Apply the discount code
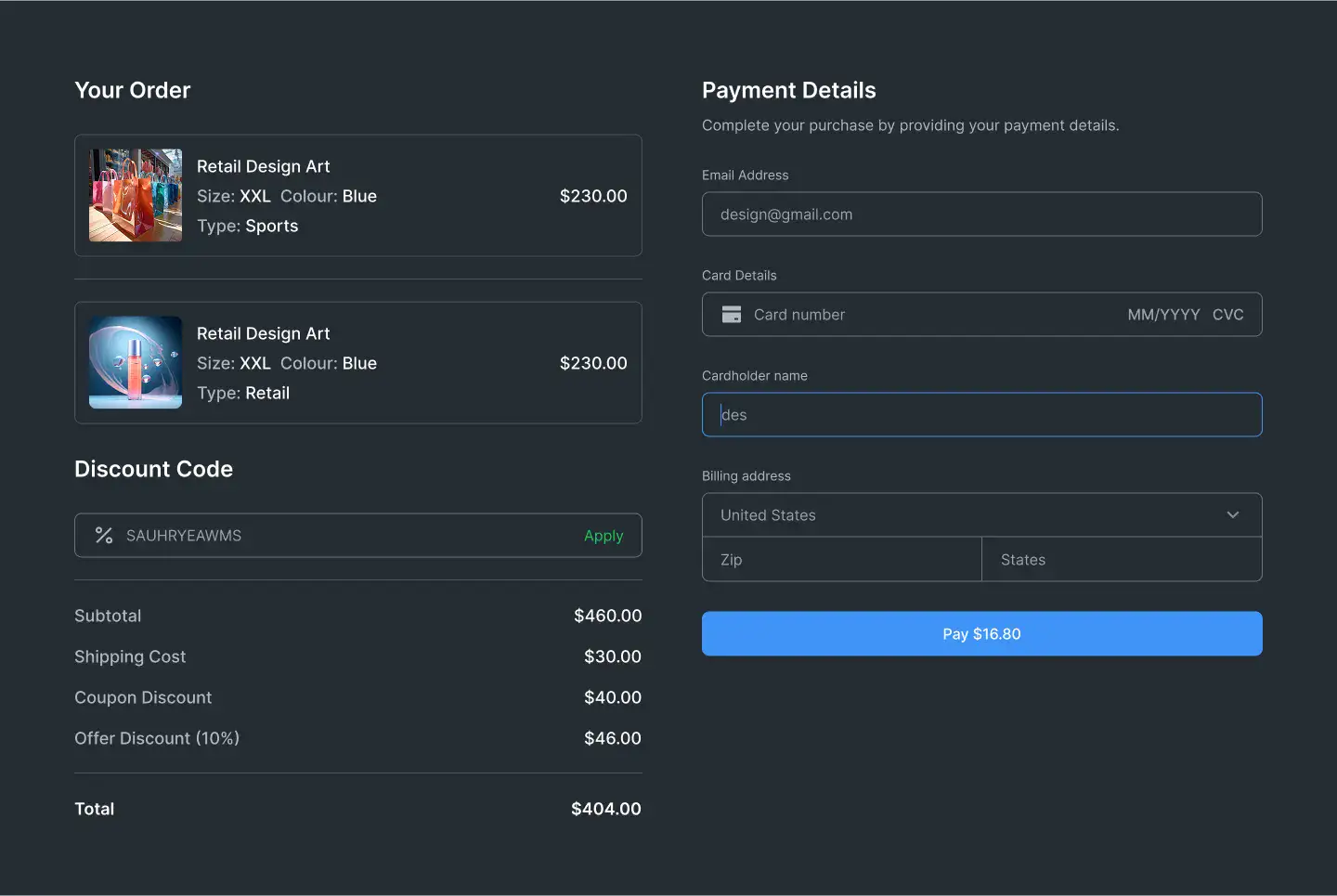Image resolution: width=1337 pixels, height=896 pixels. pos(604,536)
